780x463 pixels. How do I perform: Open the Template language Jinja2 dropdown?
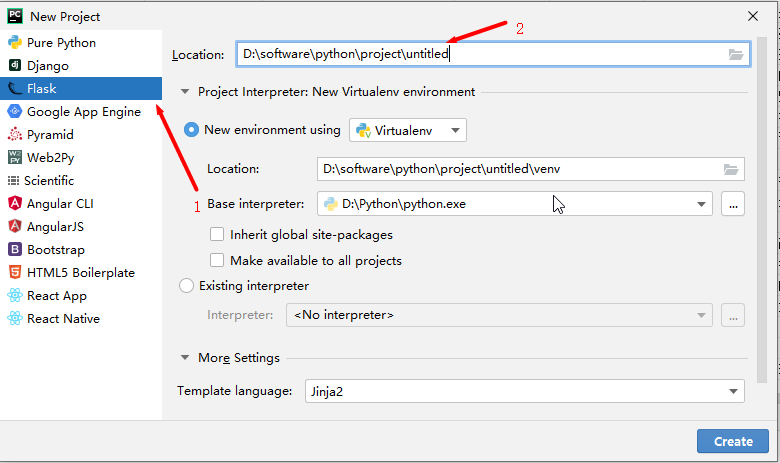(x=525, y=391)
